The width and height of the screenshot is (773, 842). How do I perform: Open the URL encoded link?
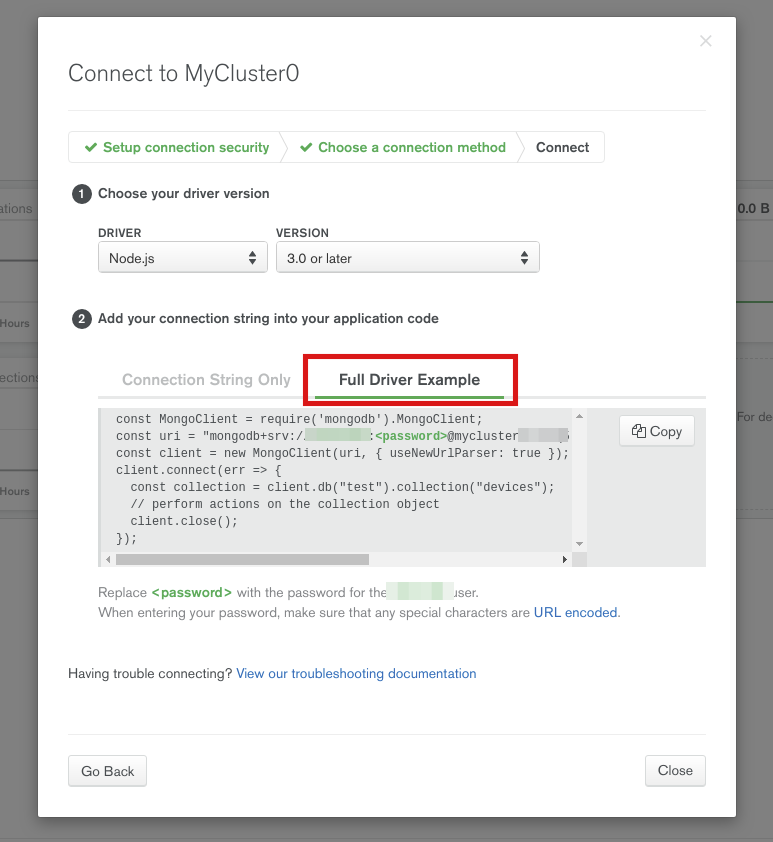pyautogui.click(x=576, y=612)
